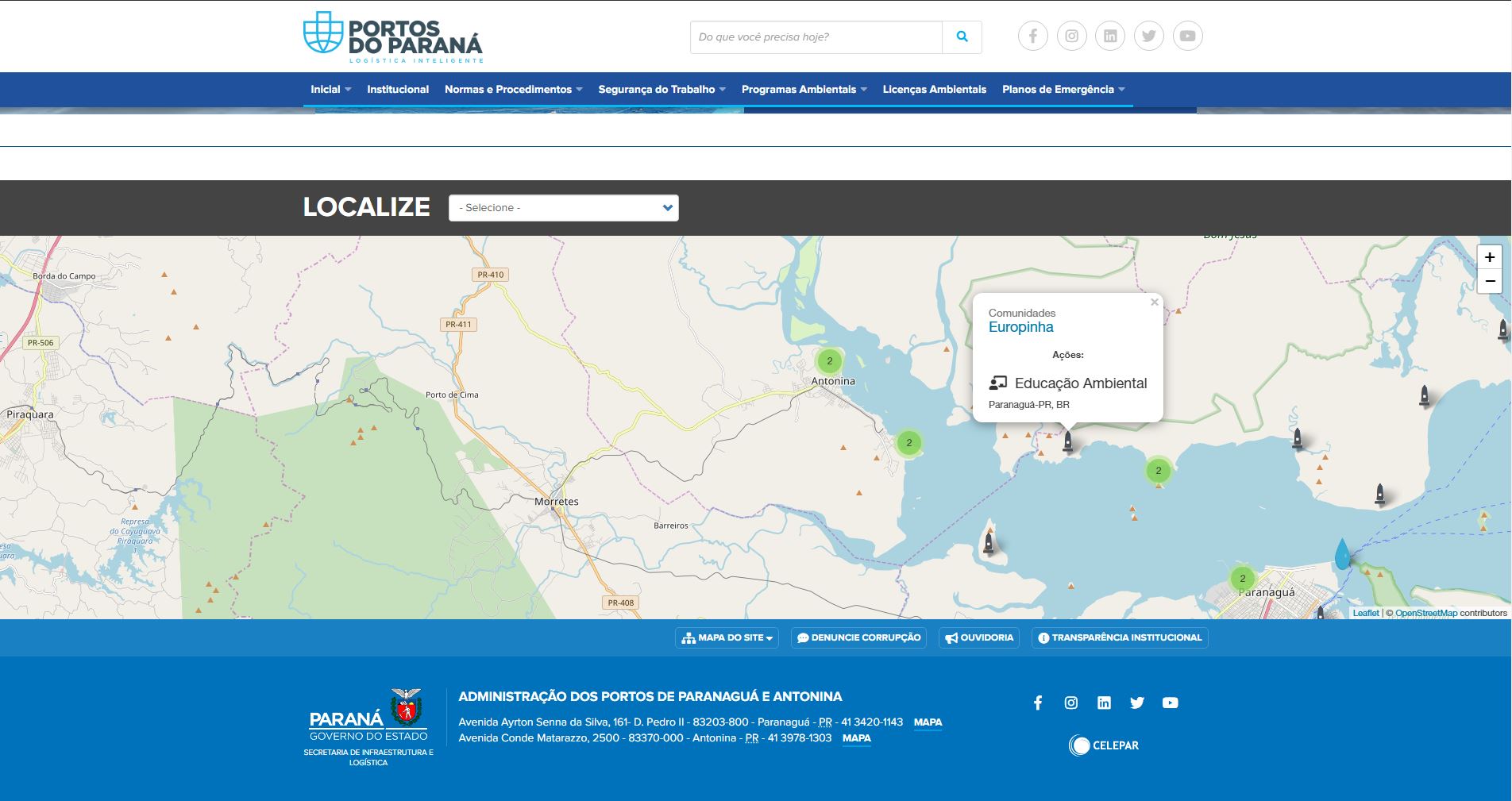The height and width of the screenshot is (801, 1512).
Task: Open the OpenStreetMap attribution link
Action: click(1426, 613)
